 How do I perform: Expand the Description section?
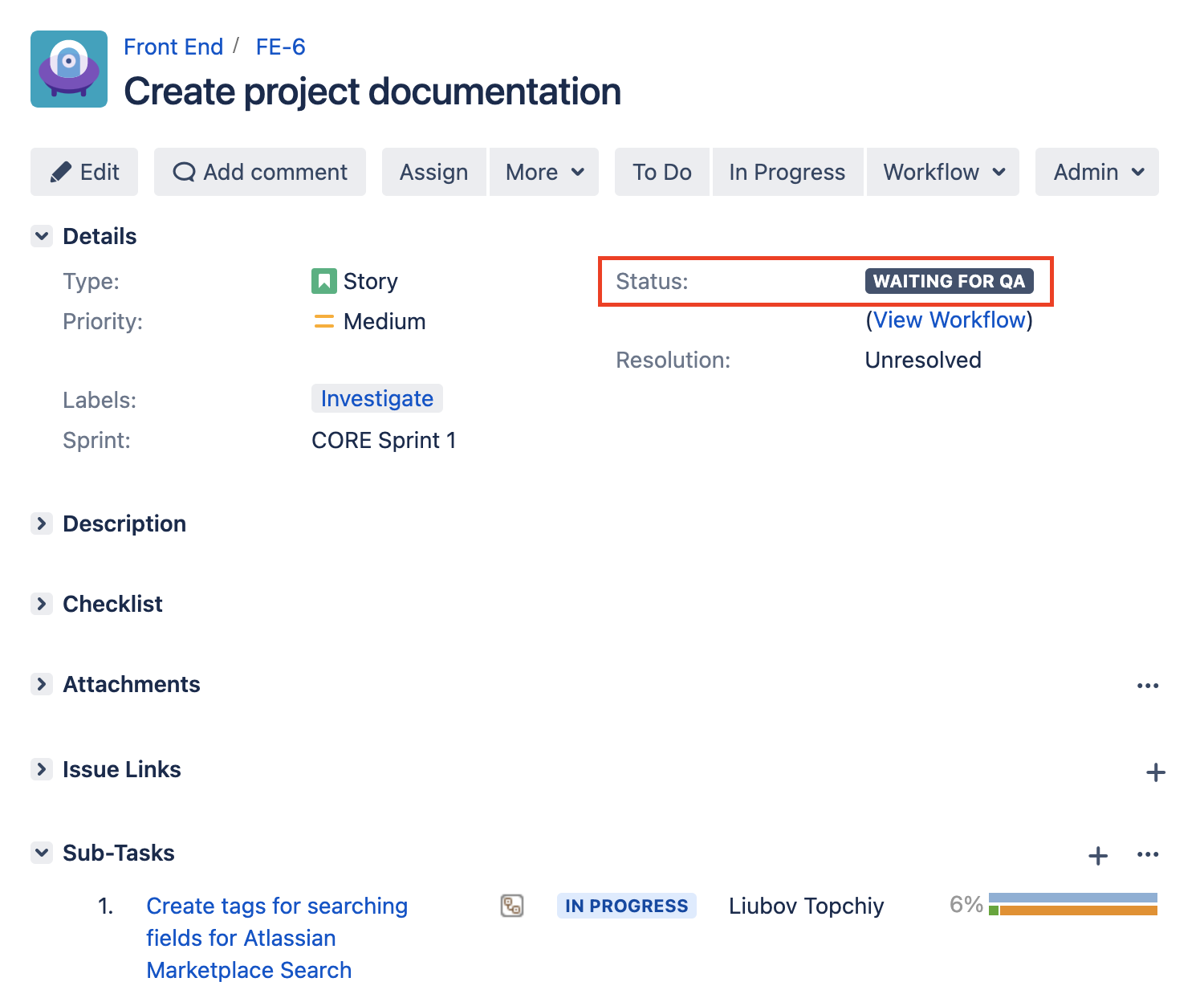(42, 523)
